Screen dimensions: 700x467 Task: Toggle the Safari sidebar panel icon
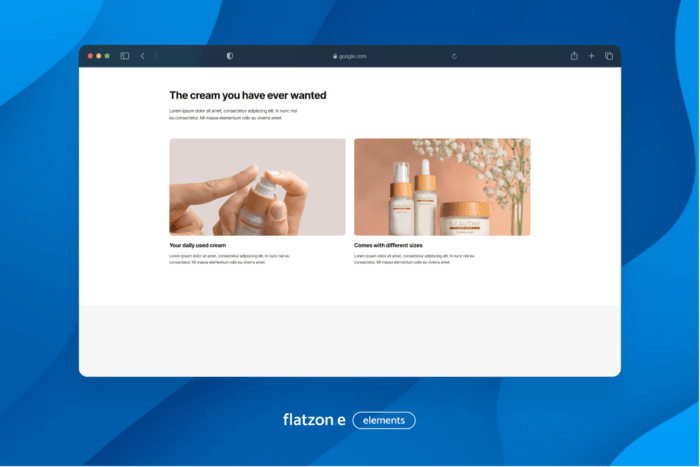click(125, 56)
